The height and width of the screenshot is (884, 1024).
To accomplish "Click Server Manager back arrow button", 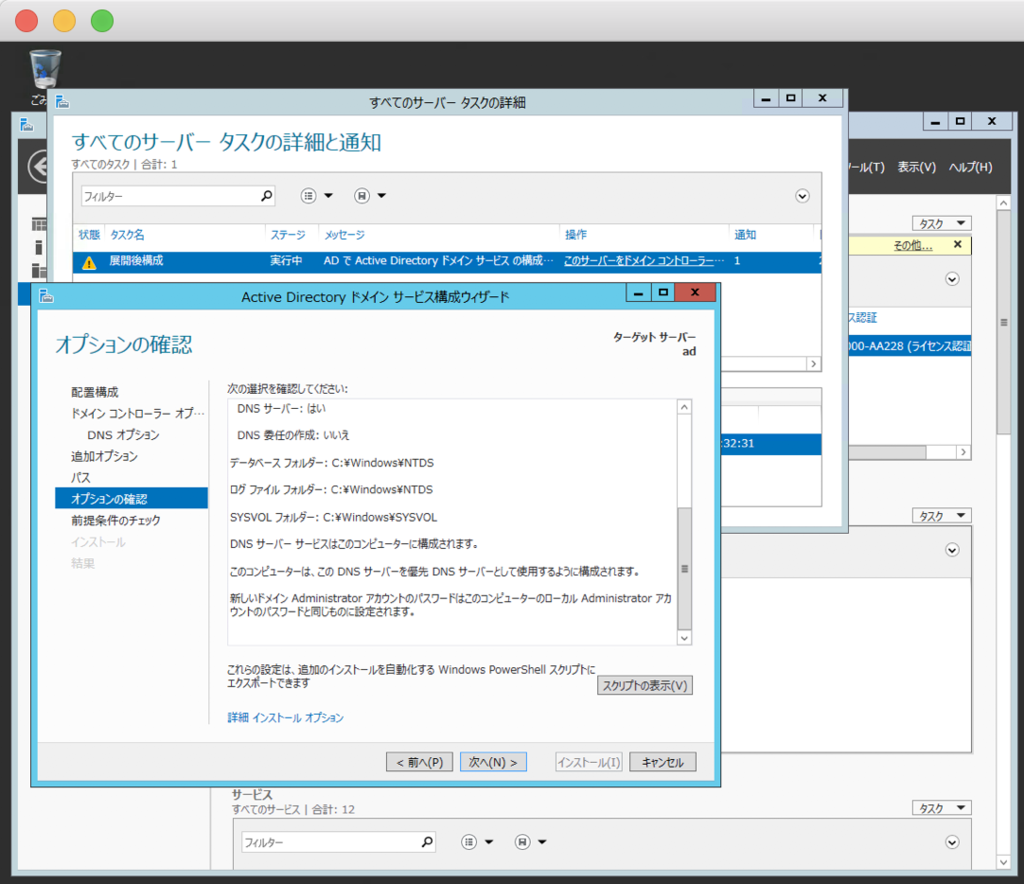I will point(39,166).
